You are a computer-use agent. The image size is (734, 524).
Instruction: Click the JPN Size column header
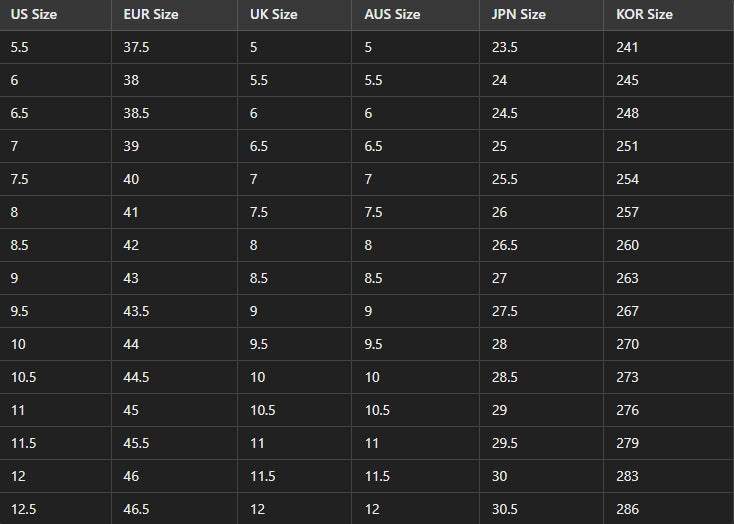point(519,15)
